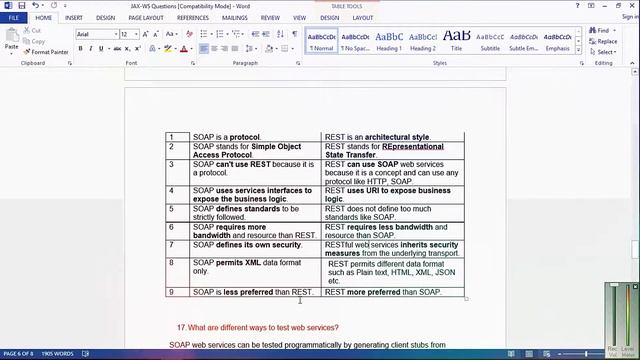Open the font size 12 dropdown

[136, 34]
